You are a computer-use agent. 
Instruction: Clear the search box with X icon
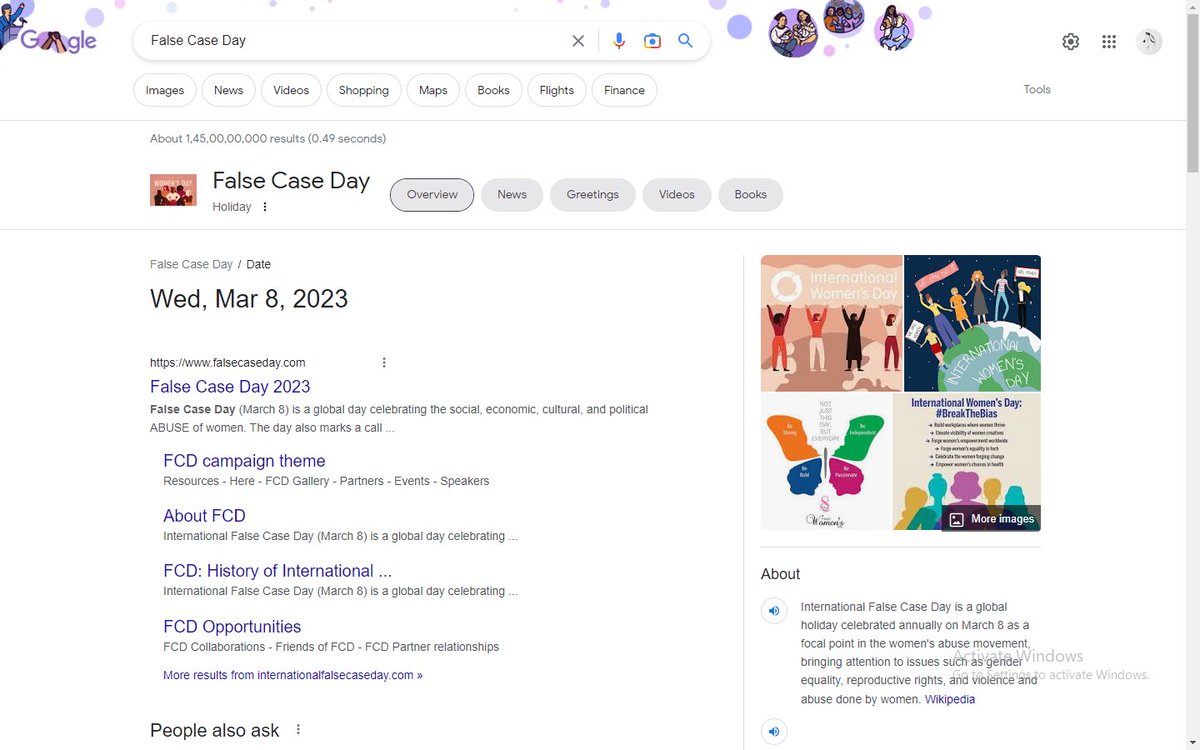click(x=578, y=41)
